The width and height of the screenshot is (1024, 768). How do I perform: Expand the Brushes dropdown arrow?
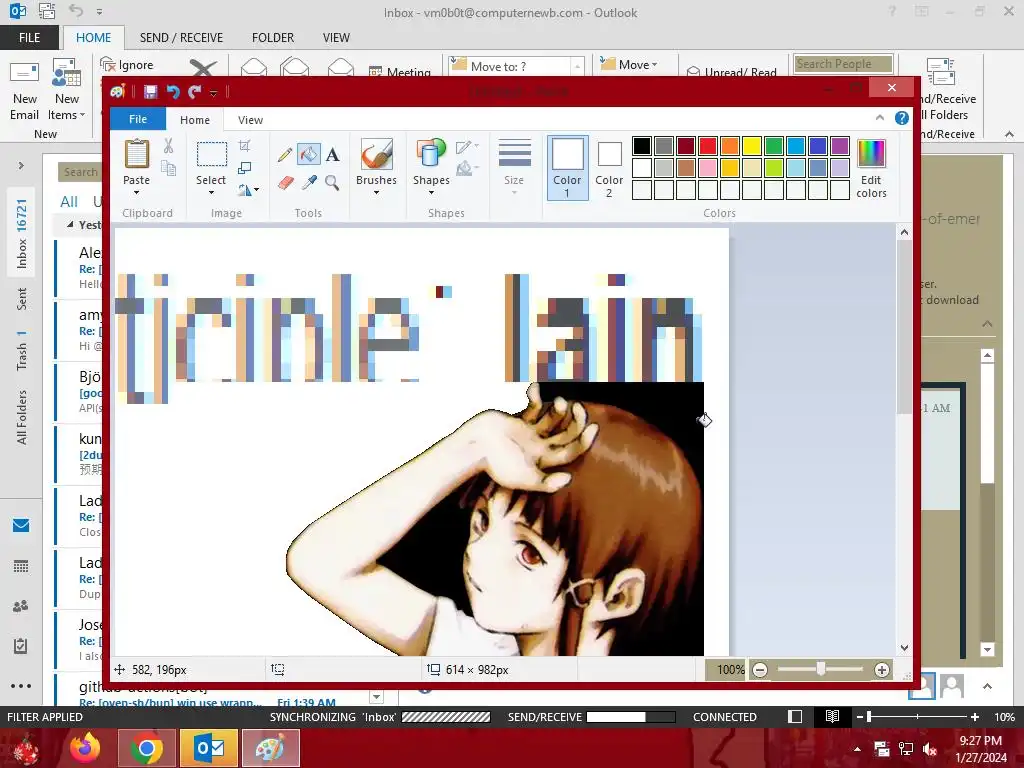pos(377,192)
